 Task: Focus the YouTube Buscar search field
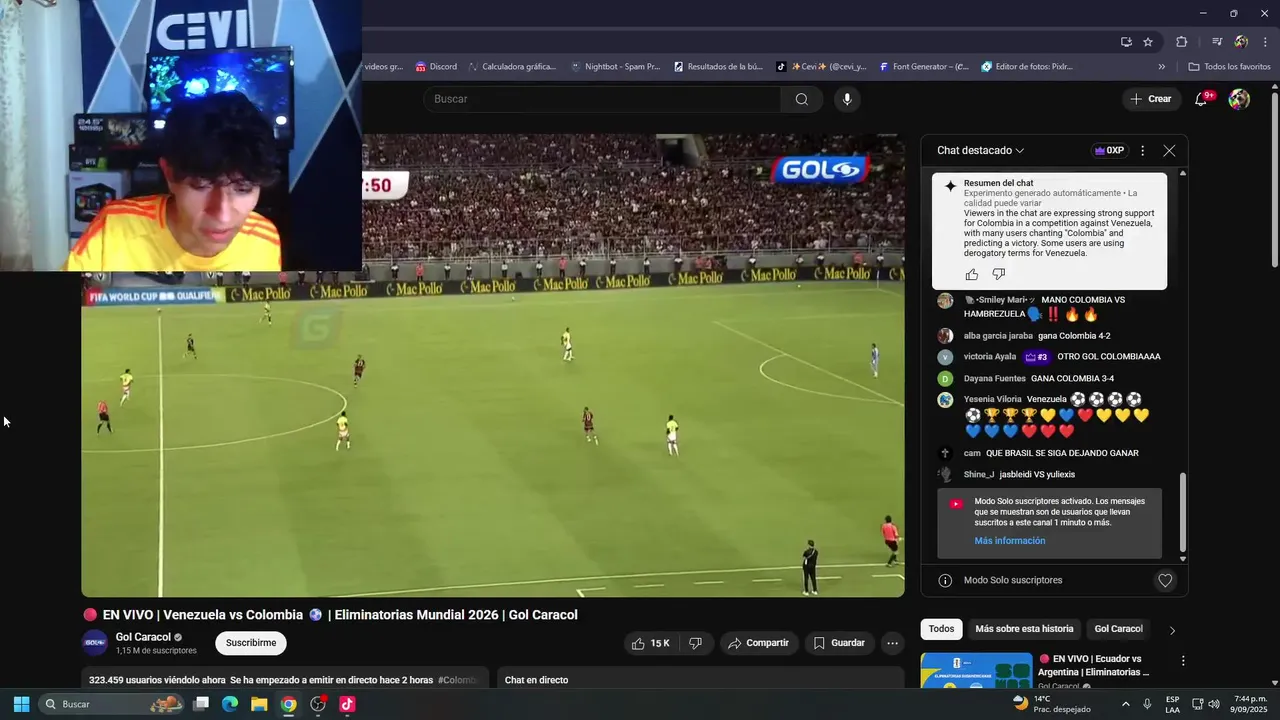(602, 99)
